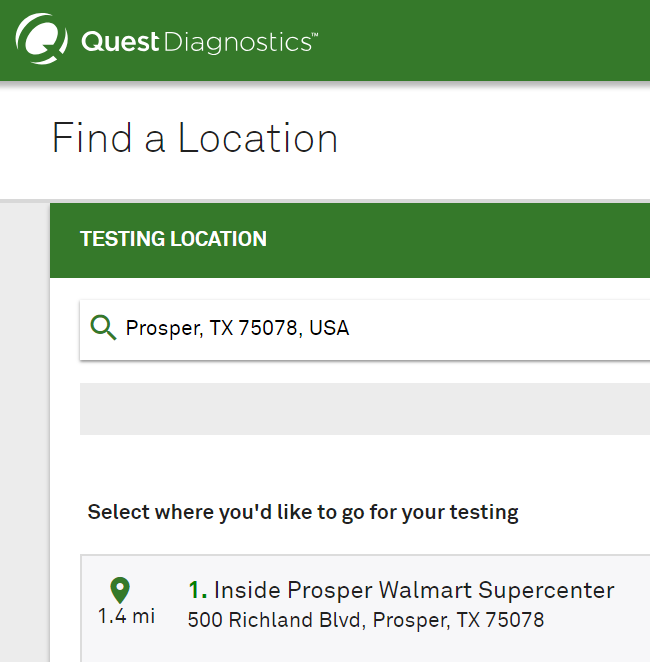Select the TESTING LOCATION section header
Screen dimensions: 650x662
(x=173, y=239)
